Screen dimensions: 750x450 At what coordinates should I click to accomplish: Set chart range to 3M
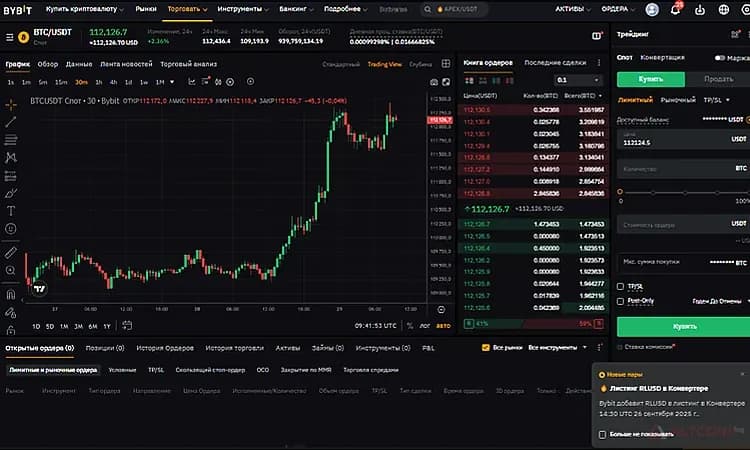[x=78, y=326]
